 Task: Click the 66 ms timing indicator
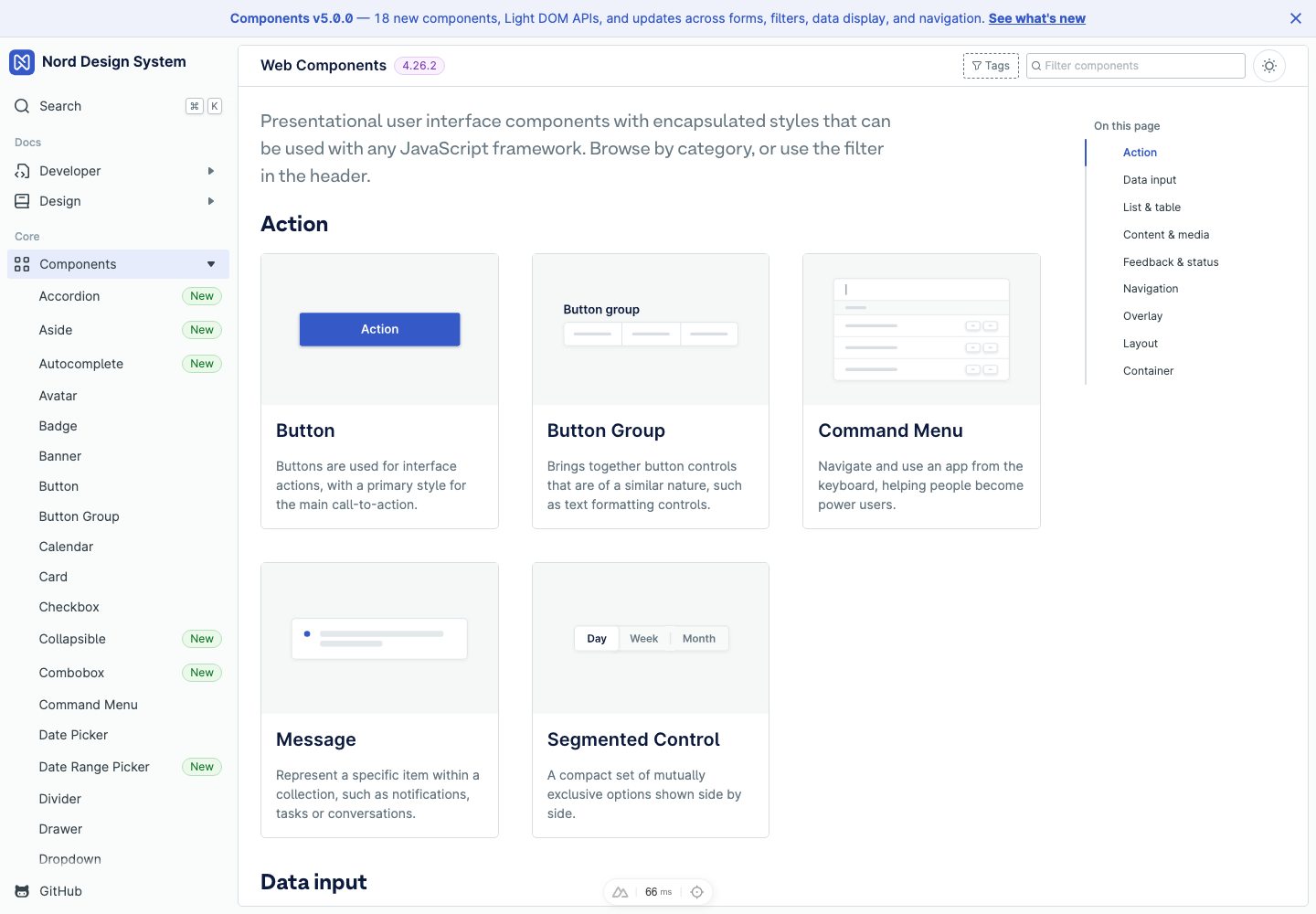[x=658, y=892]
